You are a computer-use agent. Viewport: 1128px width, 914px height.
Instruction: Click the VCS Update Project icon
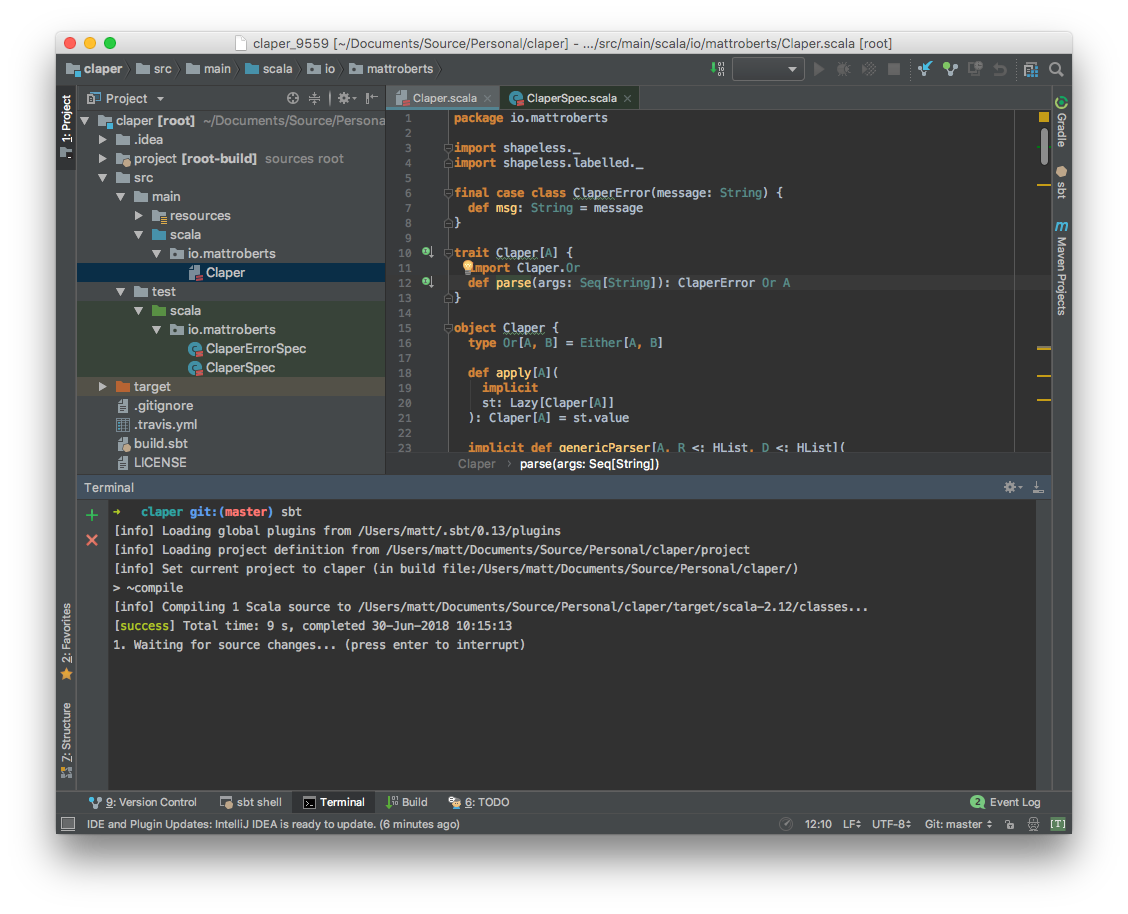[x=925, y=69]
